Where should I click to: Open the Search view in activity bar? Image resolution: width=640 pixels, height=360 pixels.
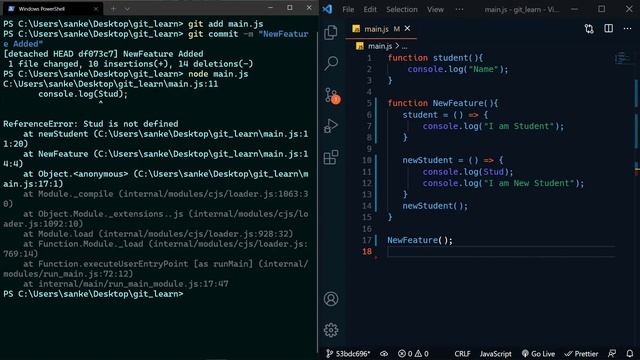(x=331, y=63)
